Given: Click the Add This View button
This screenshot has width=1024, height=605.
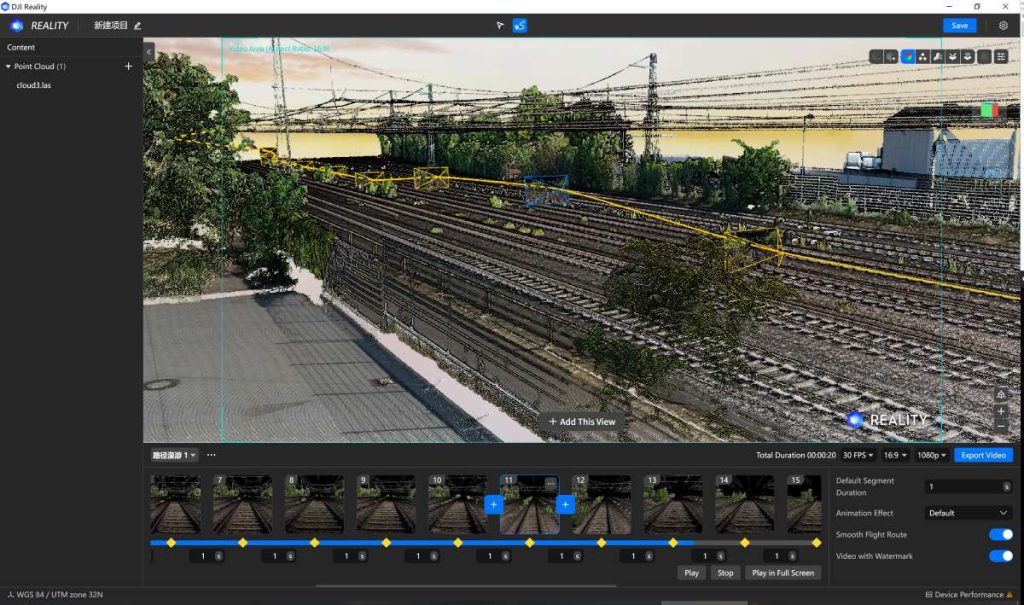Looking at the screenshot, I should tap(581, 422).
